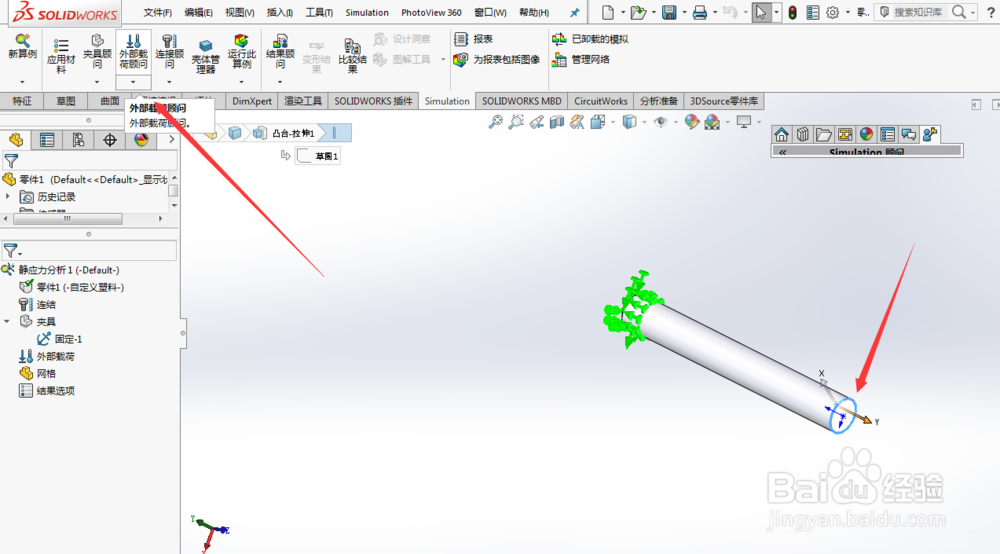Click the New document icon
This screenshot has width=1000, height=554.
pos(608,12)
